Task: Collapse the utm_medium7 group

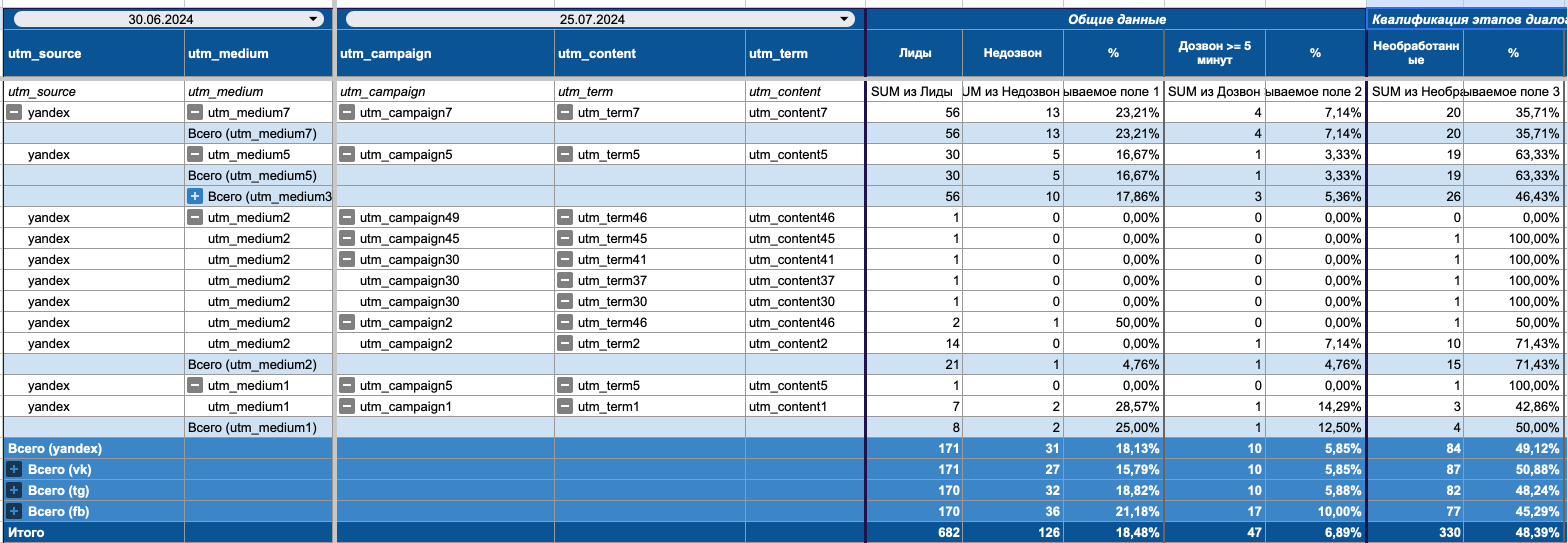Action: coord(196,113)
